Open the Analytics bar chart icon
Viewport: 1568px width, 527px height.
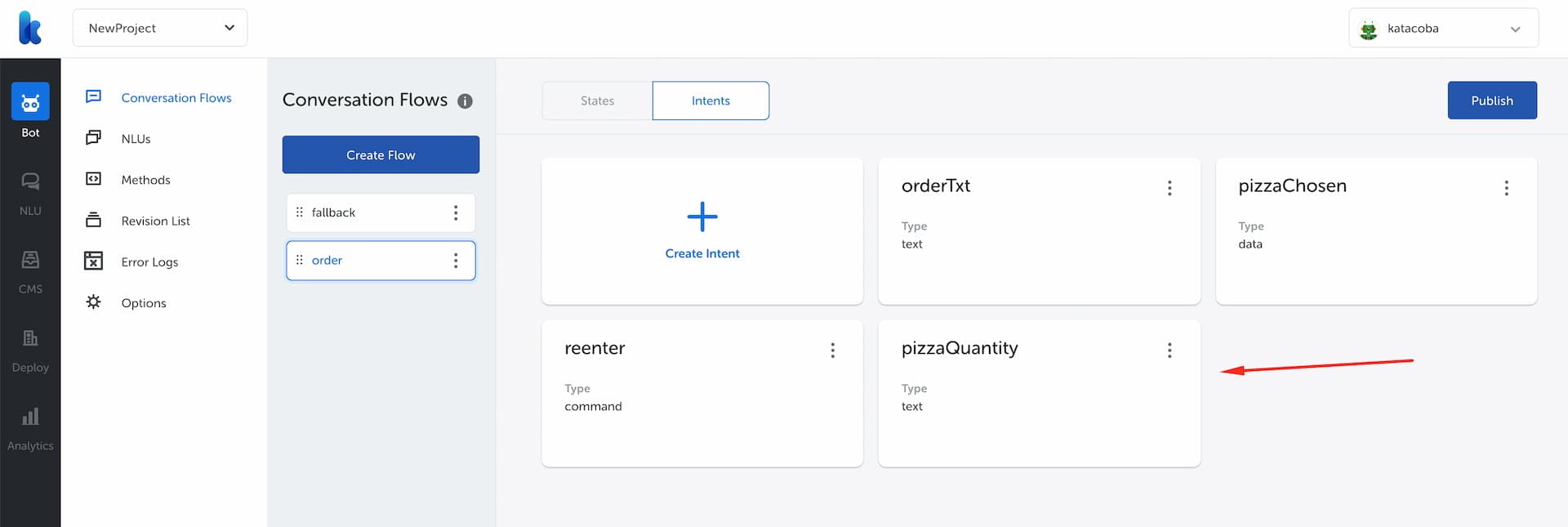point(30,417)
